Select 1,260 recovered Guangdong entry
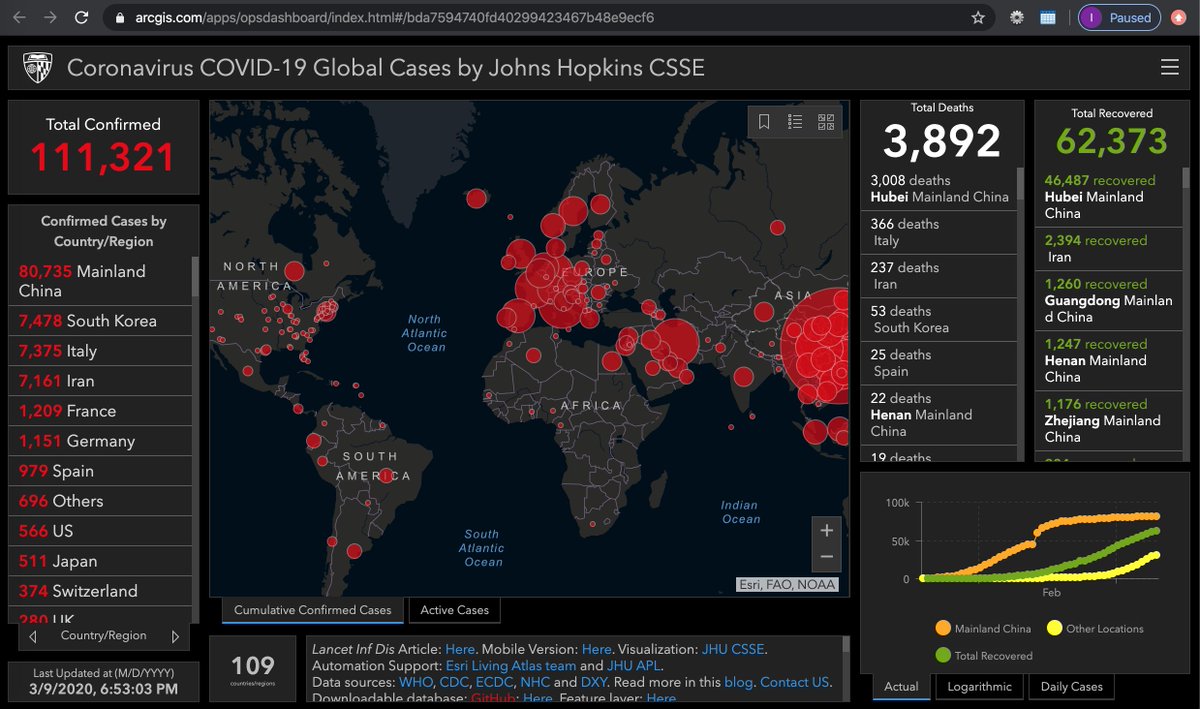The width and height of the screenshot is (1200, 709). pos(1109,300)
